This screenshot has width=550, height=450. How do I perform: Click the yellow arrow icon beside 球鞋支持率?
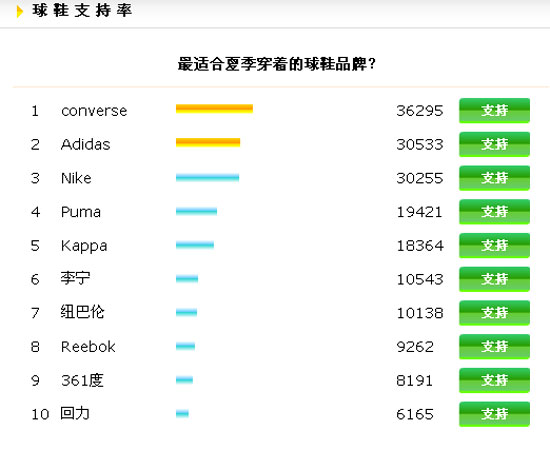tap(20, 11)
